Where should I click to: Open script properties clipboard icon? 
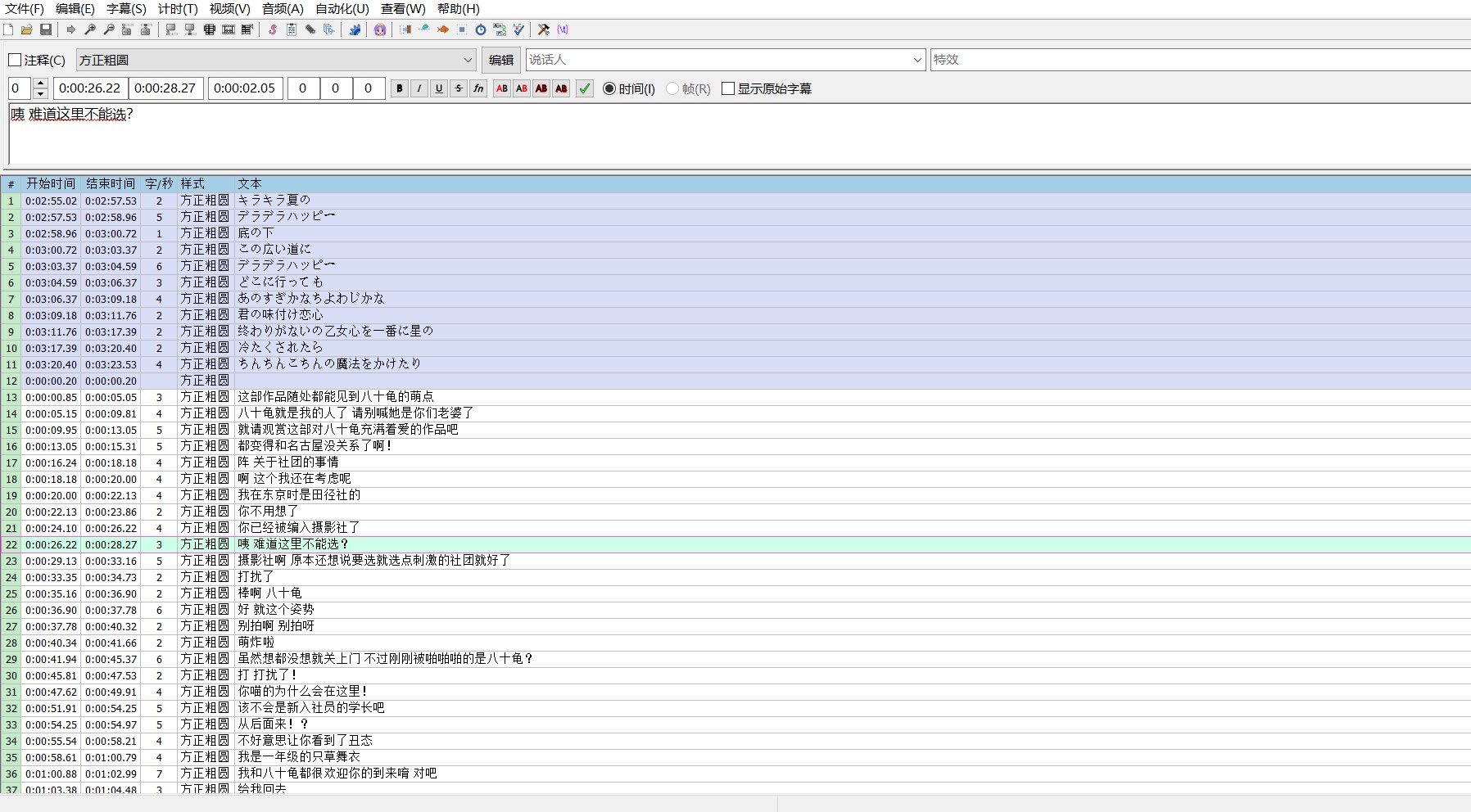click(292, 29)
